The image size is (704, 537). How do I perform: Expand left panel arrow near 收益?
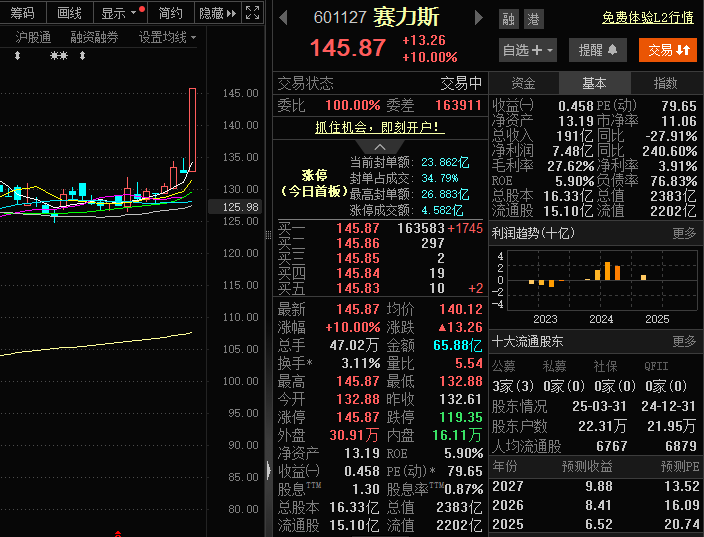point(268,470)
